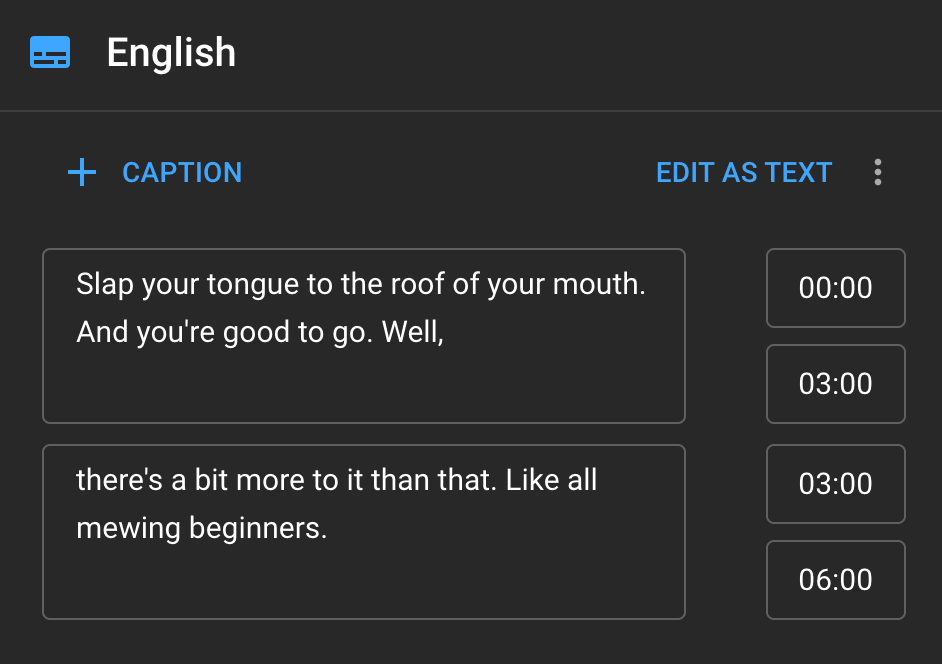Click the CAPTION button
Viewport: 942px width, 664px height.
click(x=182, y=172)
